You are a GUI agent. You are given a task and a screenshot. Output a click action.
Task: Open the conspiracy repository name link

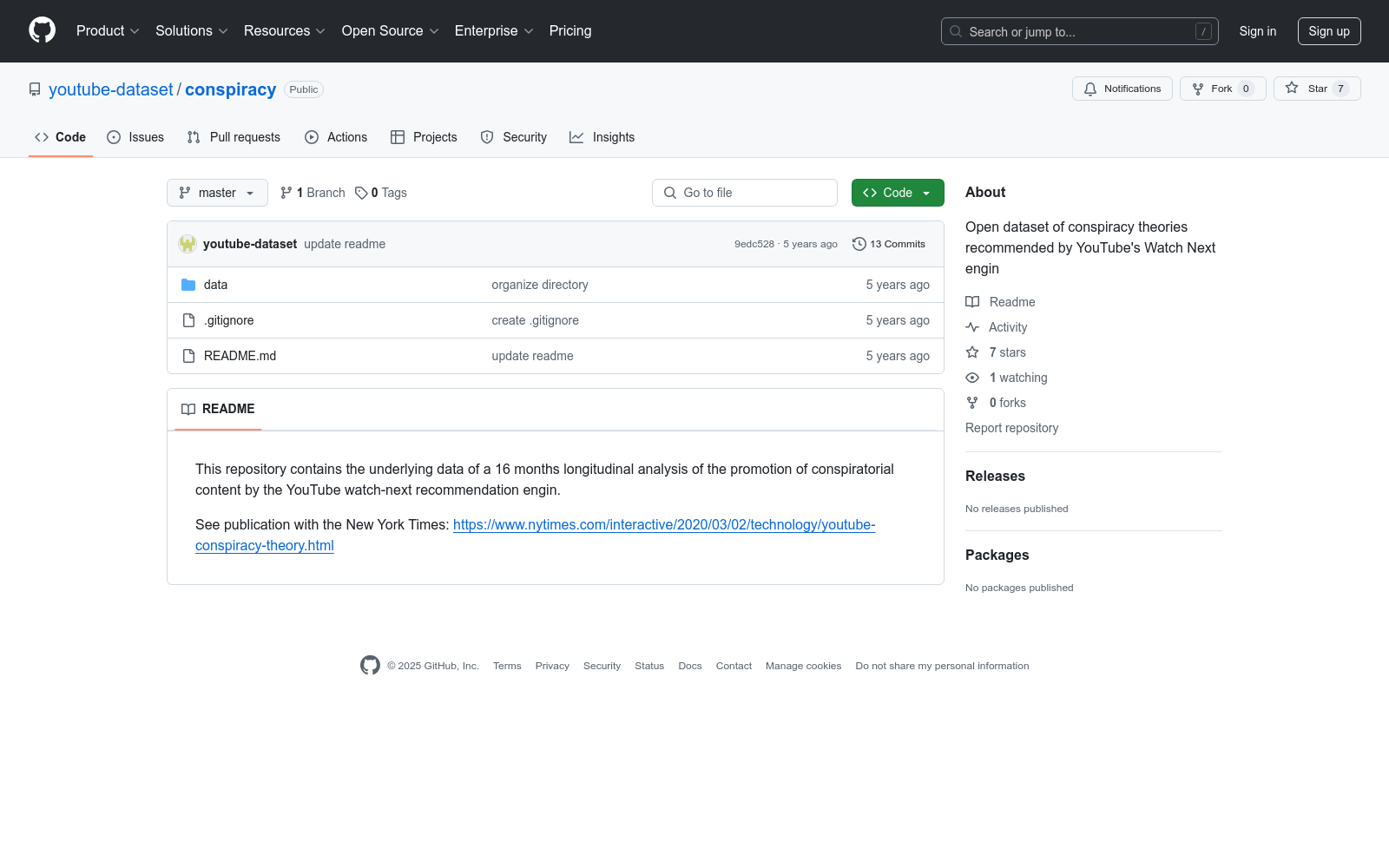(x=231, y=89)
